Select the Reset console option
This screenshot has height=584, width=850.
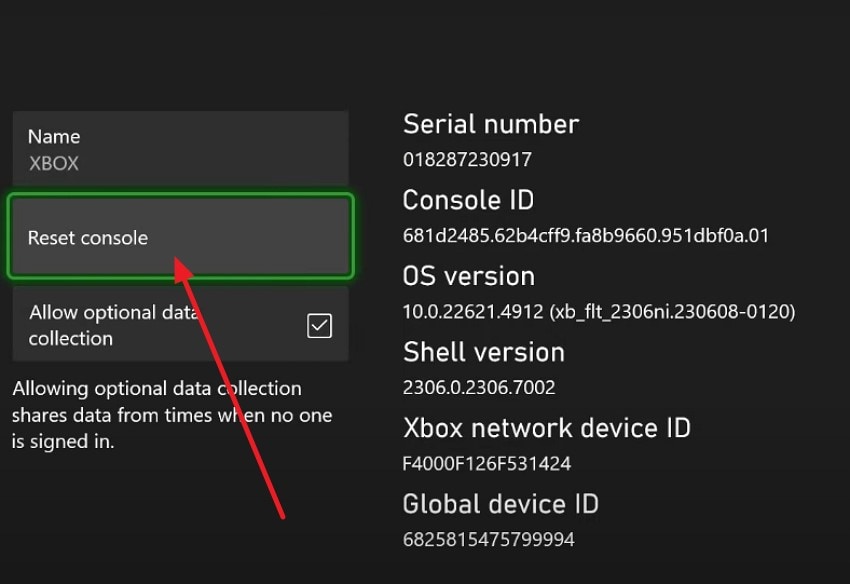90,238
